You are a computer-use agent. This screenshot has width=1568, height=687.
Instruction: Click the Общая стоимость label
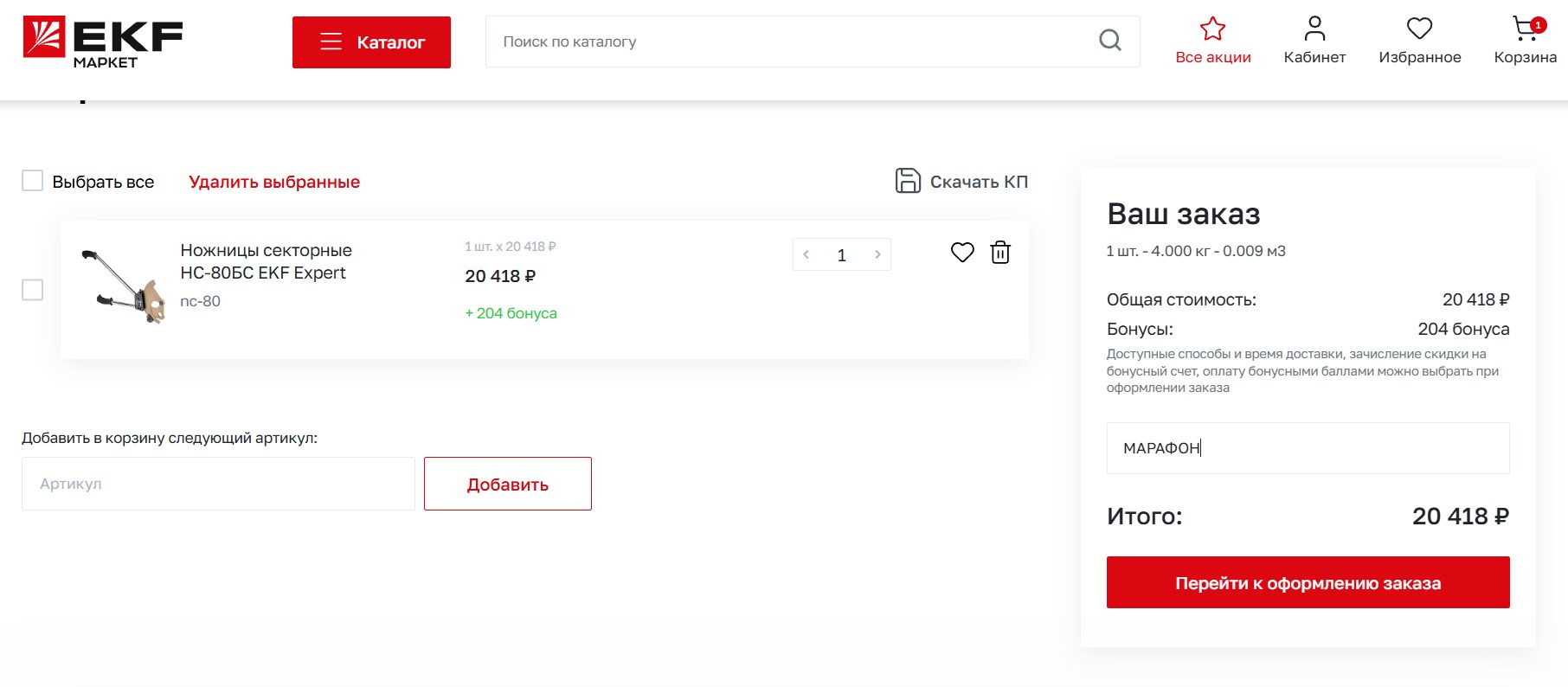click(x=1181, y=300)
